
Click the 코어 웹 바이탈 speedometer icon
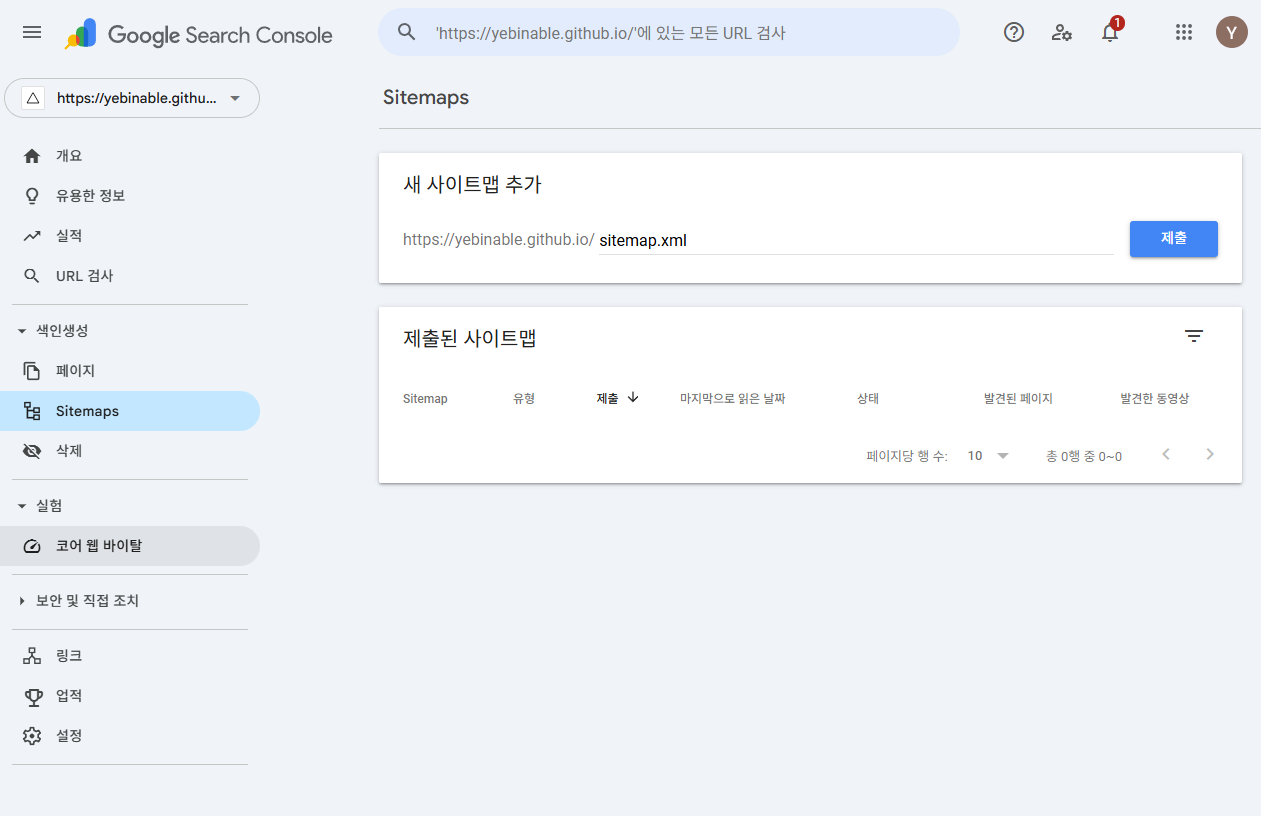32,546
